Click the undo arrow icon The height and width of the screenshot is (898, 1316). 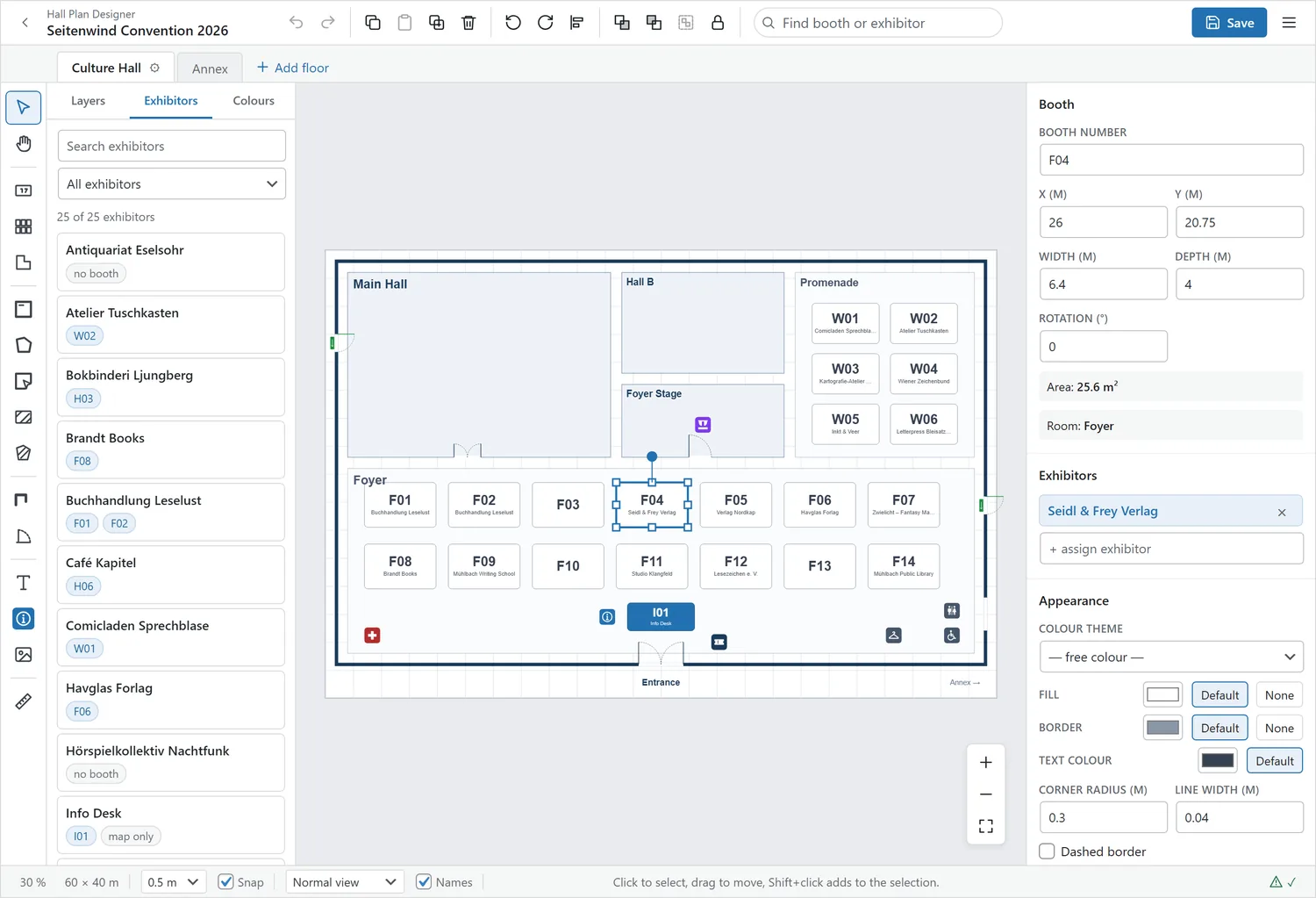(297, 23)
